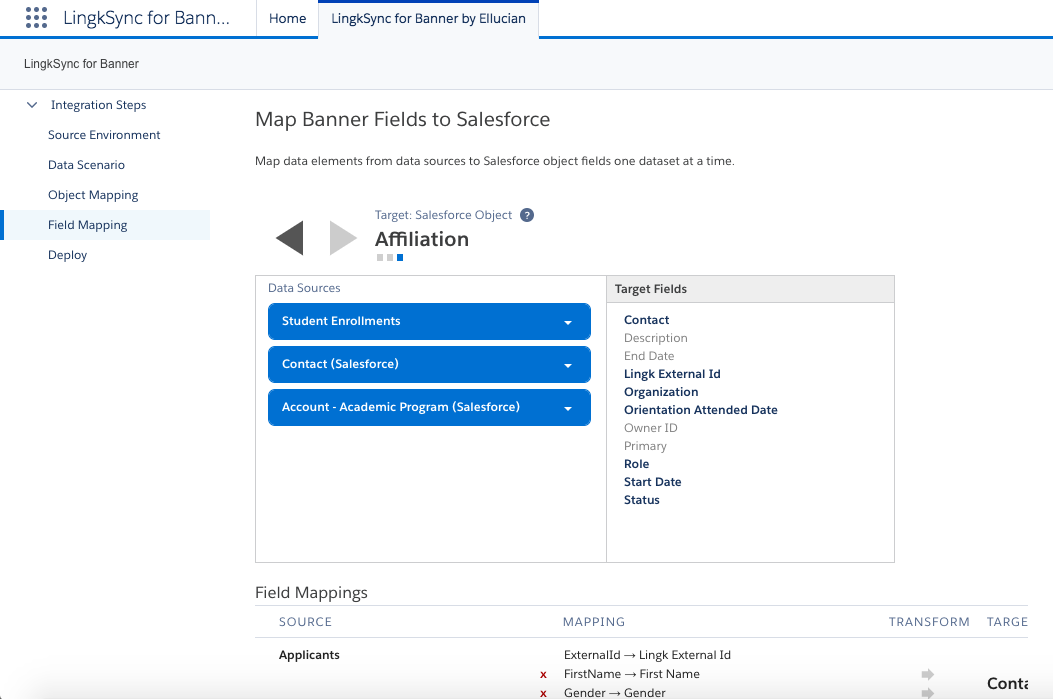Navigate to the Object Mapping step
The height and width of the screenshot is (699, 1053).
pyautogui.click(x=93, y=195)
